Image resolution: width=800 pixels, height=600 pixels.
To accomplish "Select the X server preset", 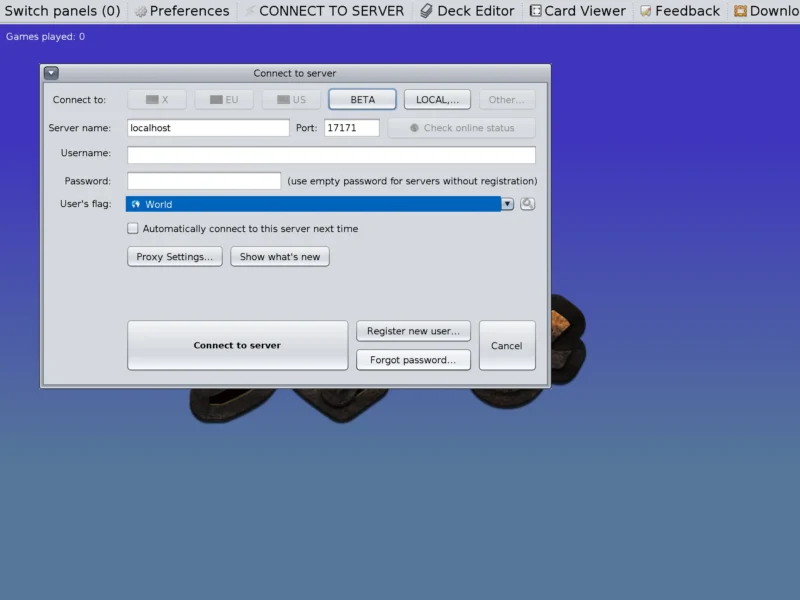I will [157, 99].
